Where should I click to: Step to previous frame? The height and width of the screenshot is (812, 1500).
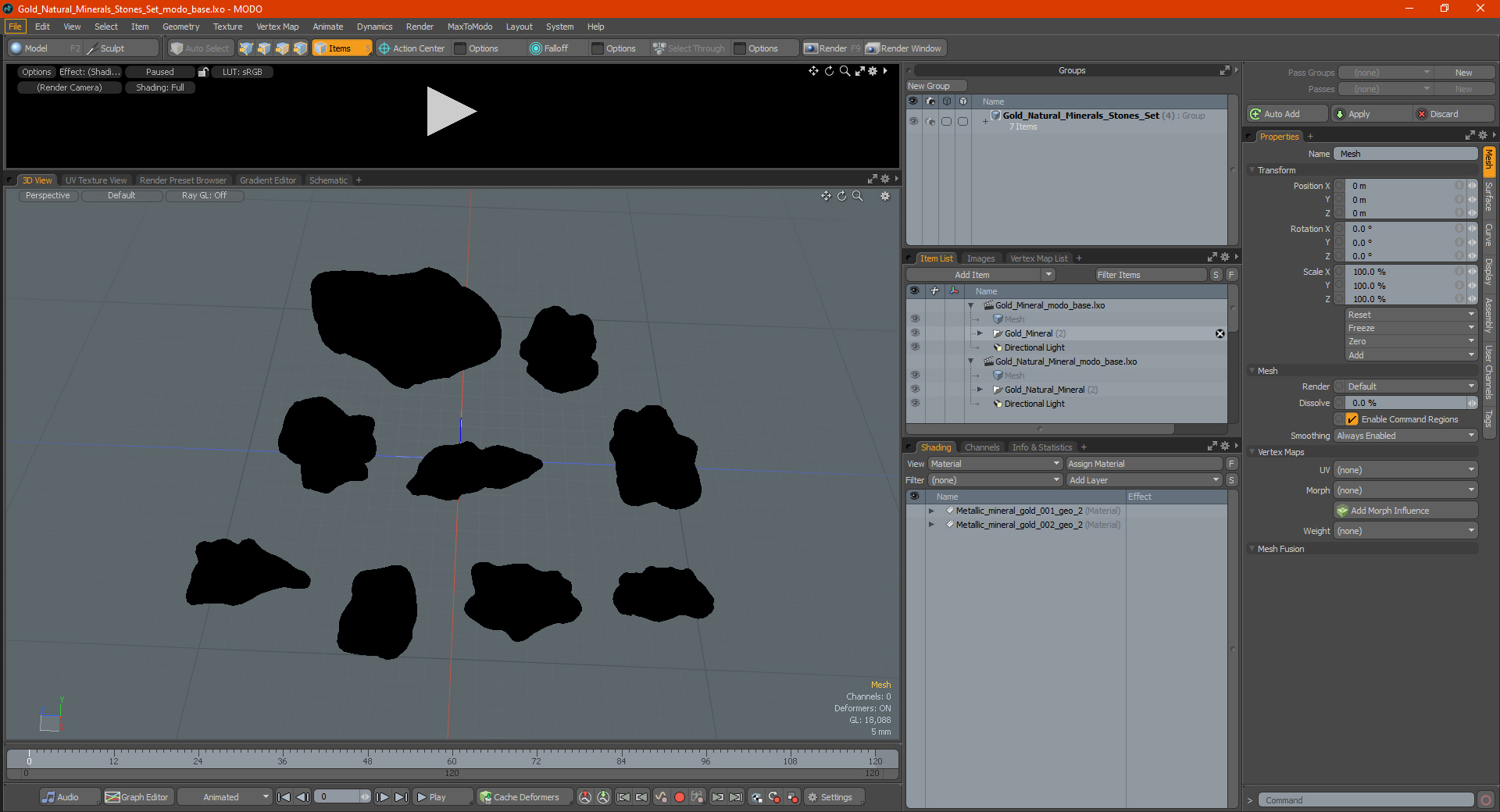302,797
